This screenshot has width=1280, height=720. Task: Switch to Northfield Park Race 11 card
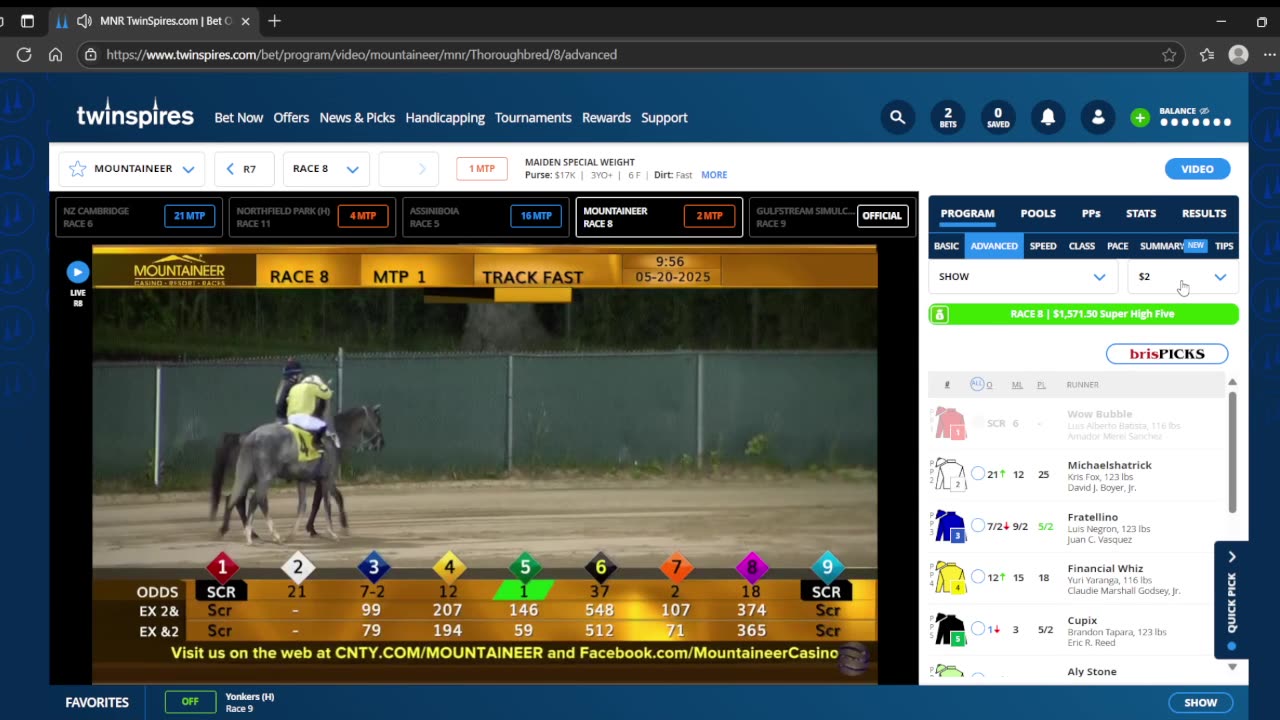[312, 217]
